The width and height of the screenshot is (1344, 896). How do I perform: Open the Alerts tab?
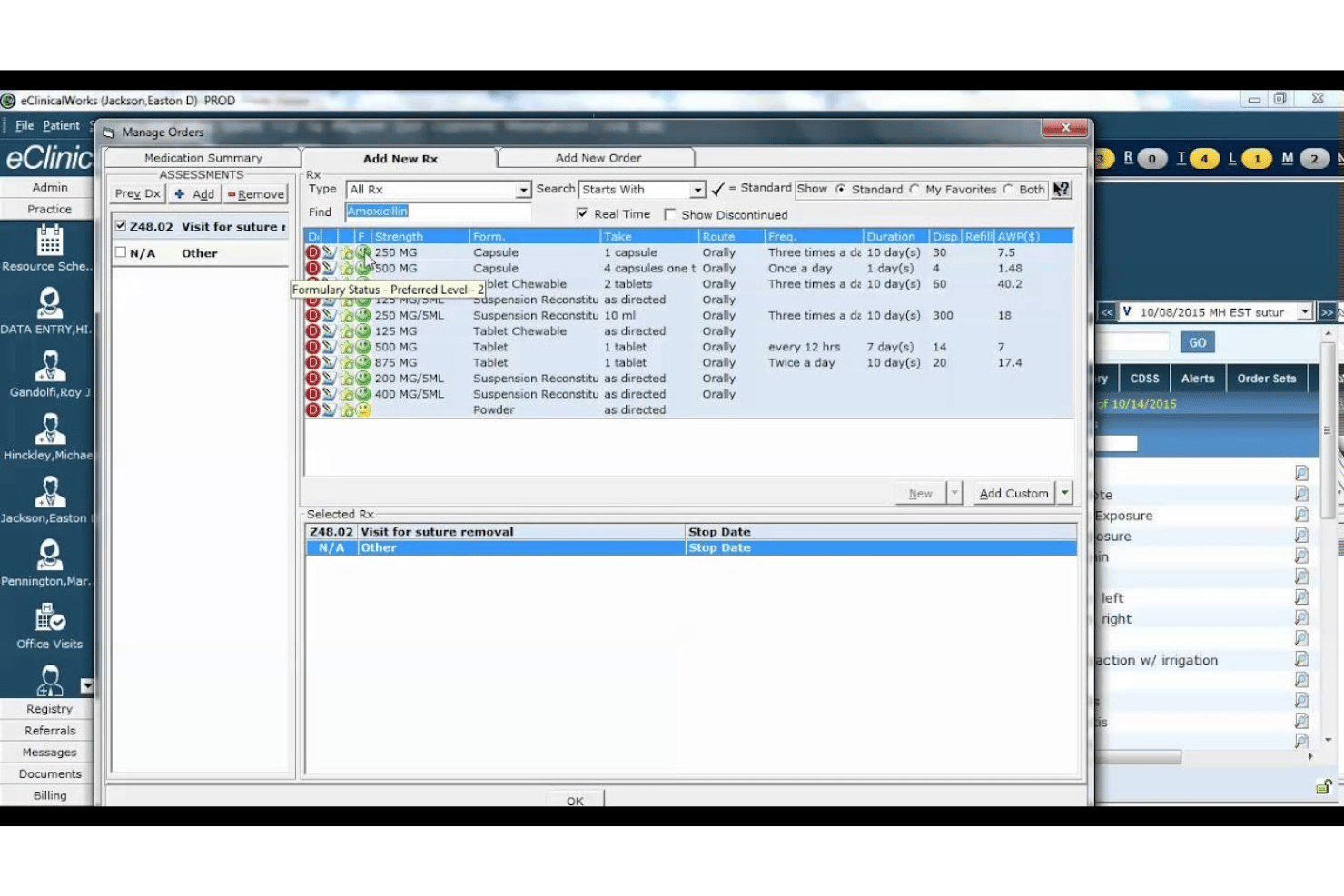1198,378
